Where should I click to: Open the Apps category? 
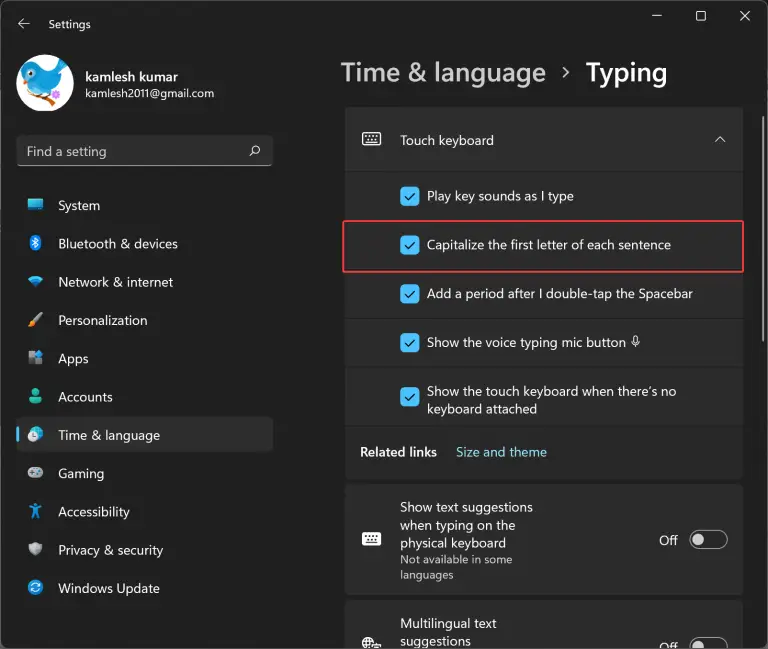(x=144, y=358)
